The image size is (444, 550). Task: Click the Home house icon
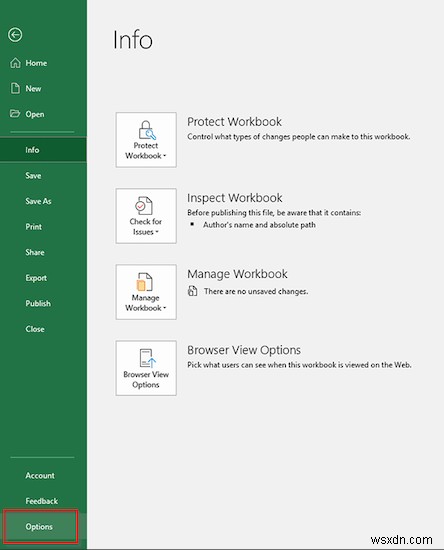click(x=15, y=63)
